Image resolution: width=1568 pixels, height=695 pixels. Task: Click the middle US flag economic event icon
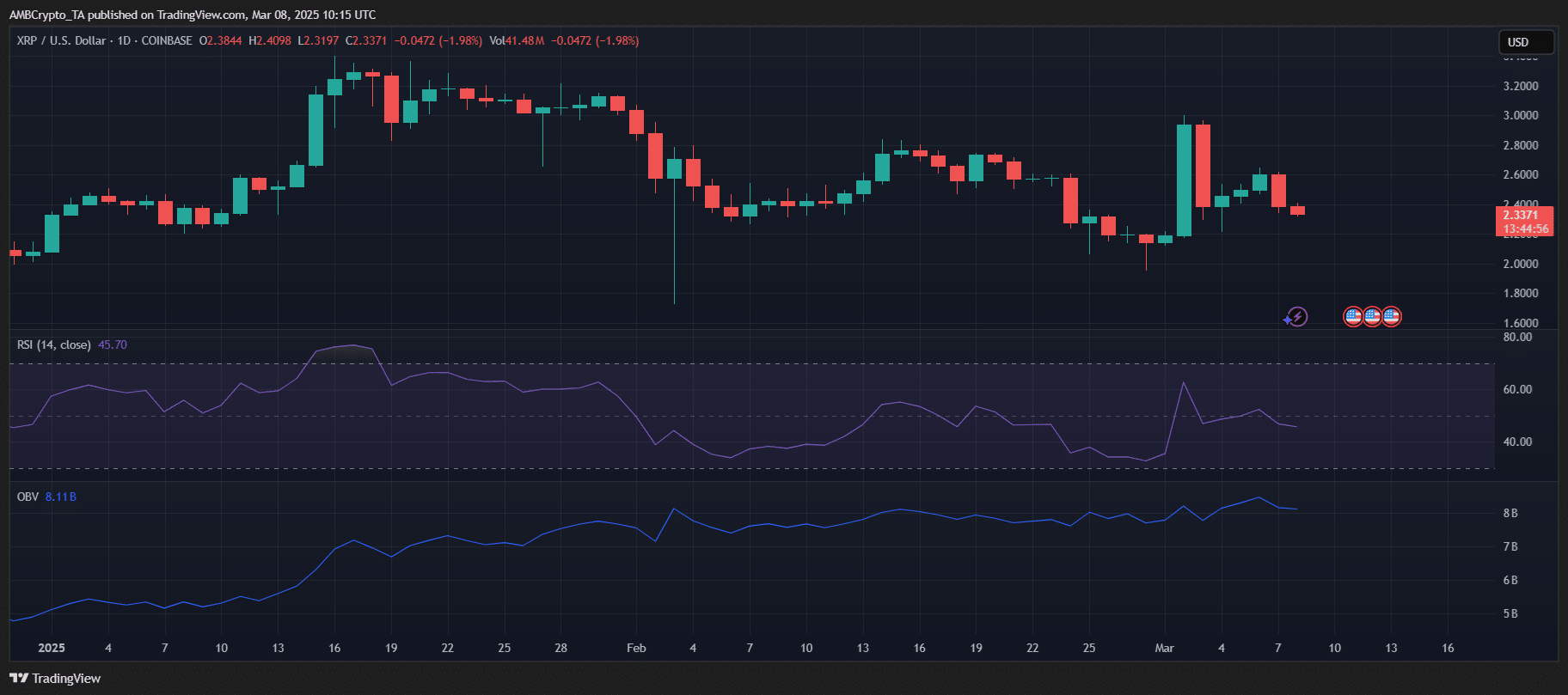1372,317
